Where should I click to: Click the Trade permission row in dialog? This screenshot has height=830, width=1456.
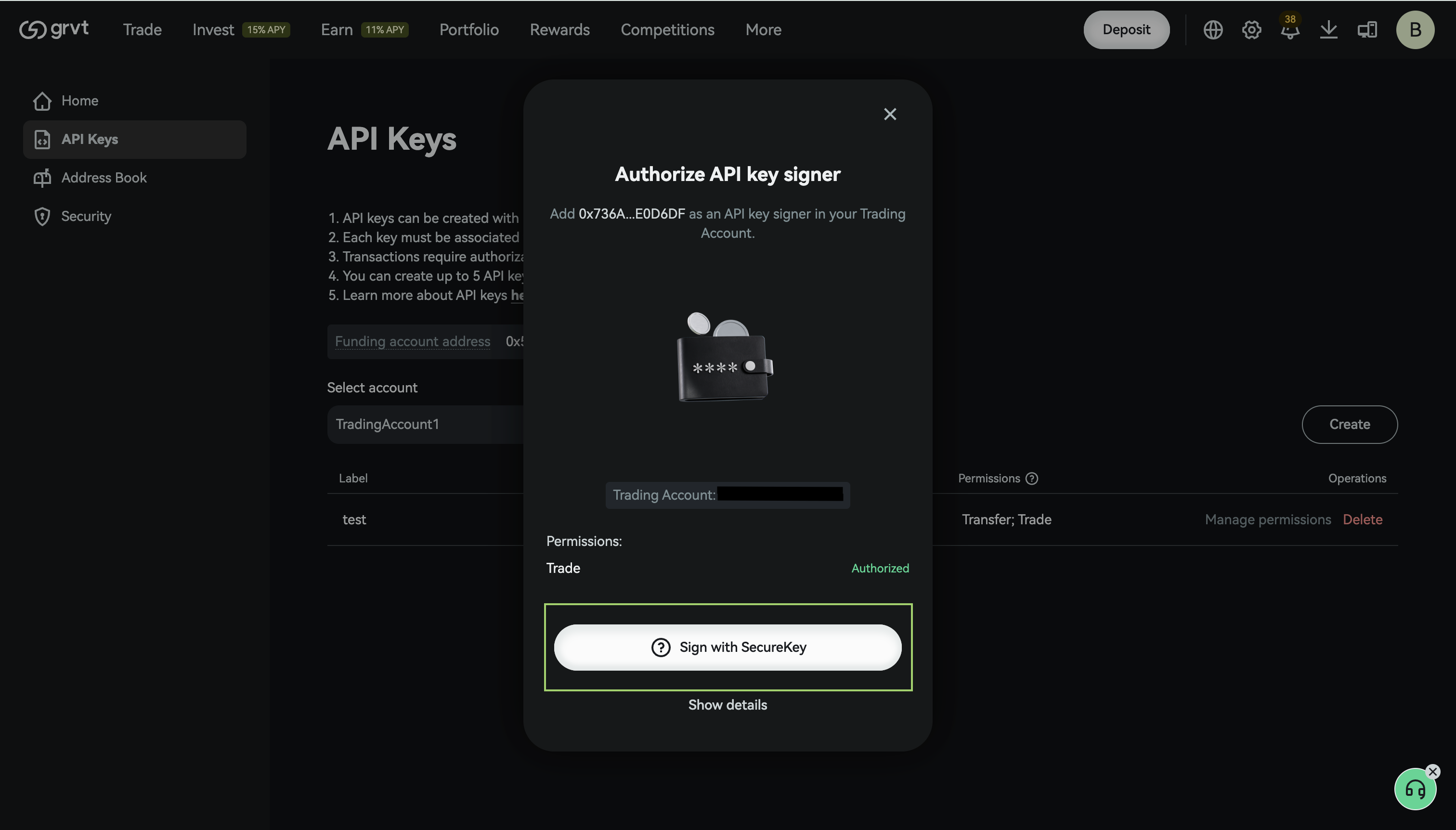coord(728,569)
